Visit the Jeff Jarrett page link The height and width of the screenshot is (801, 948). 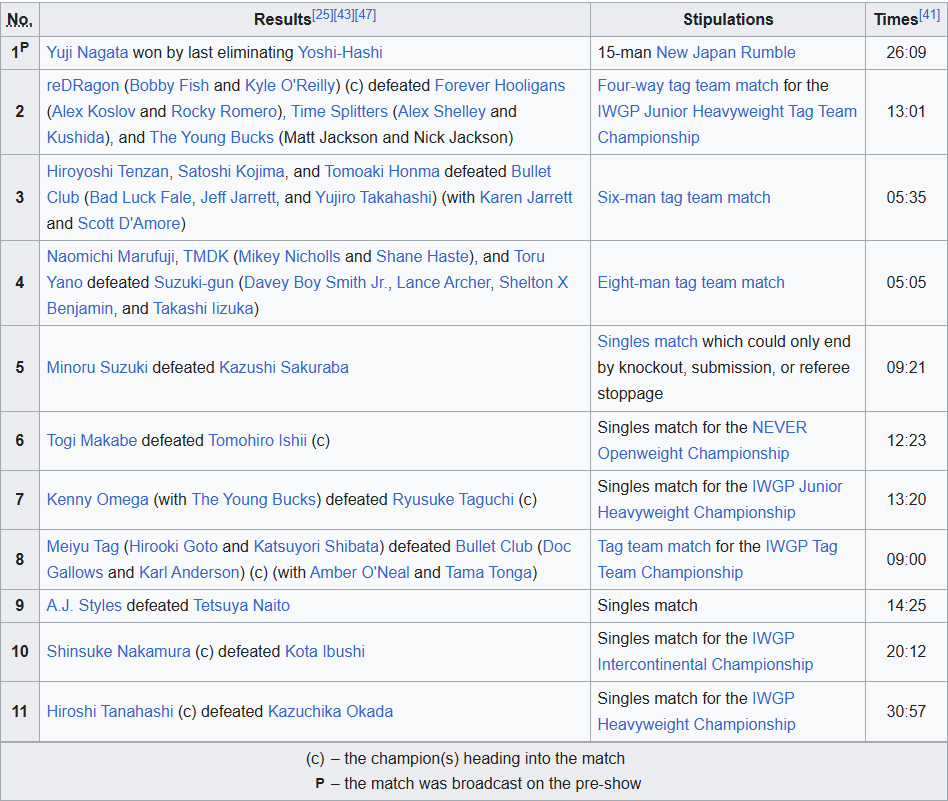238,198
